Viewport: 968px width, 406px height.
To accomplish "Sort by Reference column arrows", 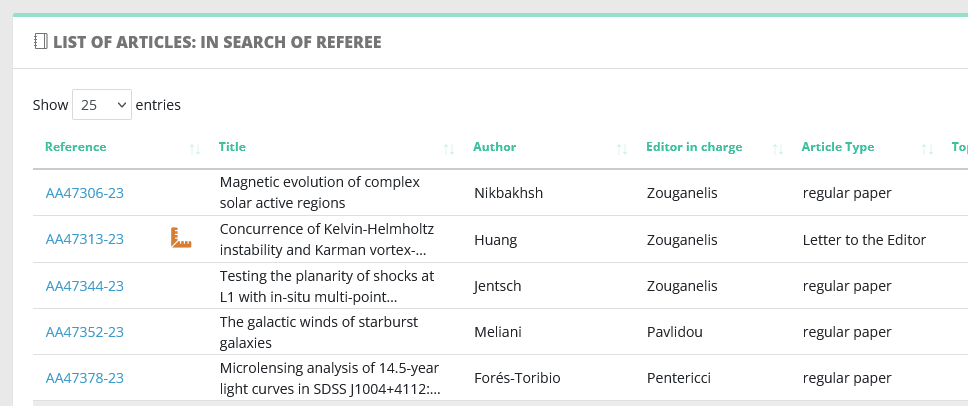I will click(194, 149).
